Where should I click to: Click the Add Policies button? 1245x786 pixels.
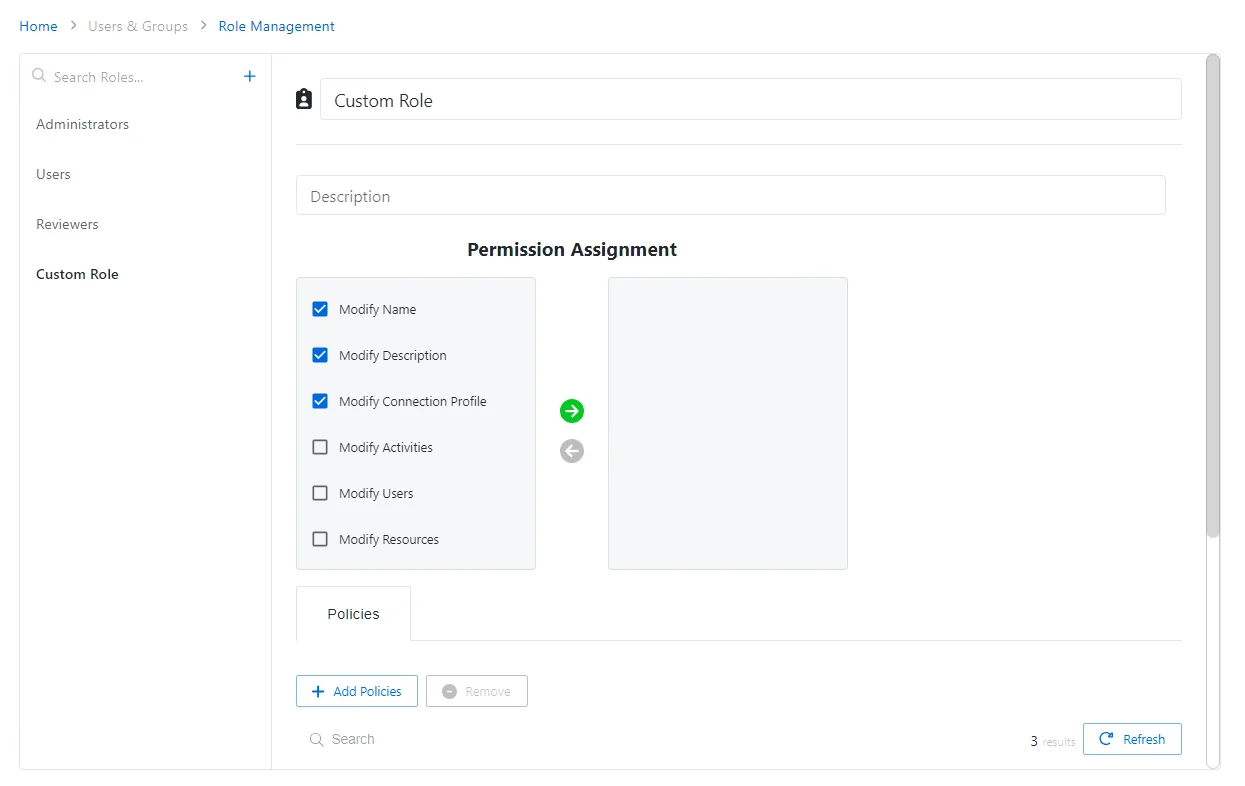coord(357,691)
